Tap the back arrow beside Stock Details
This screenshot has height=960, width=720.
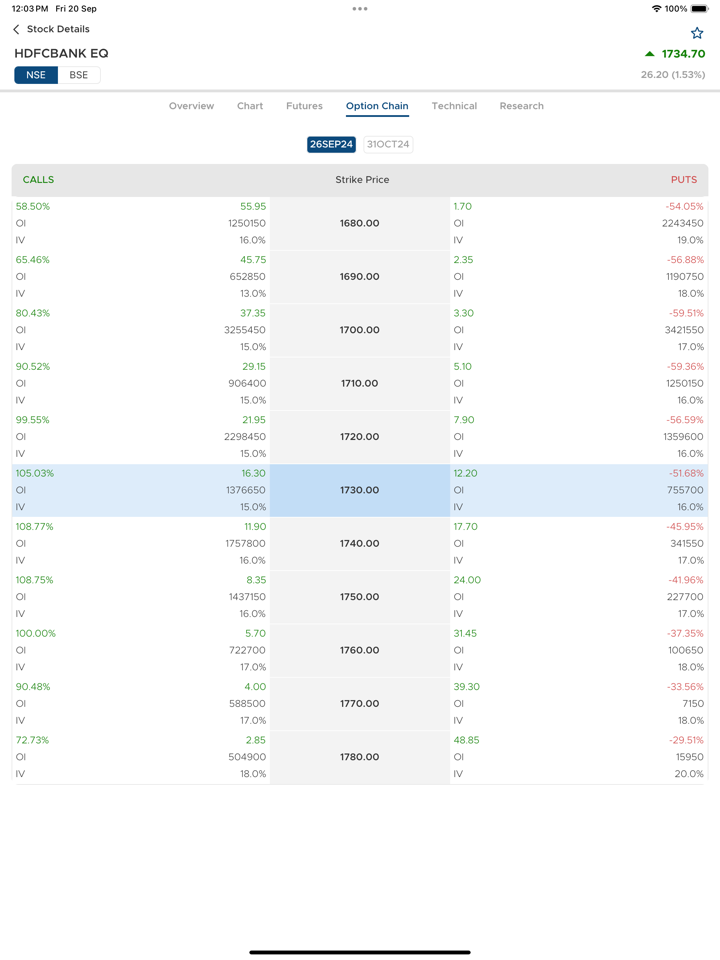(16, 30)
